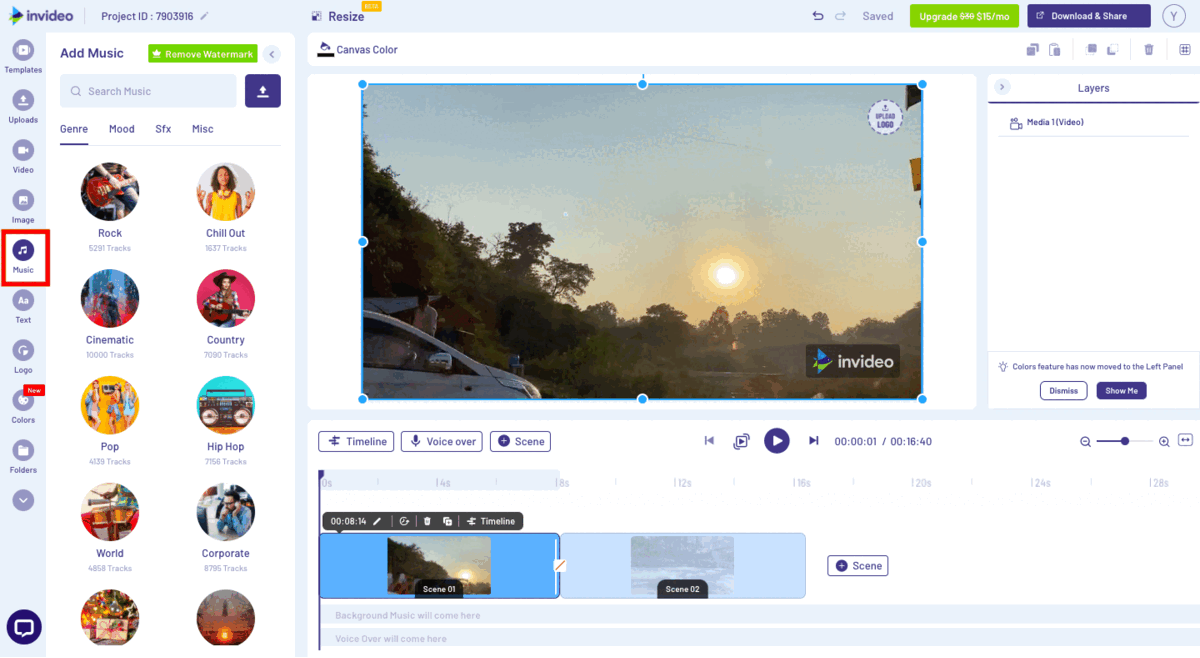
Task: Open the sidebar overflow chevron below Folders
Action: click(23, 500)
